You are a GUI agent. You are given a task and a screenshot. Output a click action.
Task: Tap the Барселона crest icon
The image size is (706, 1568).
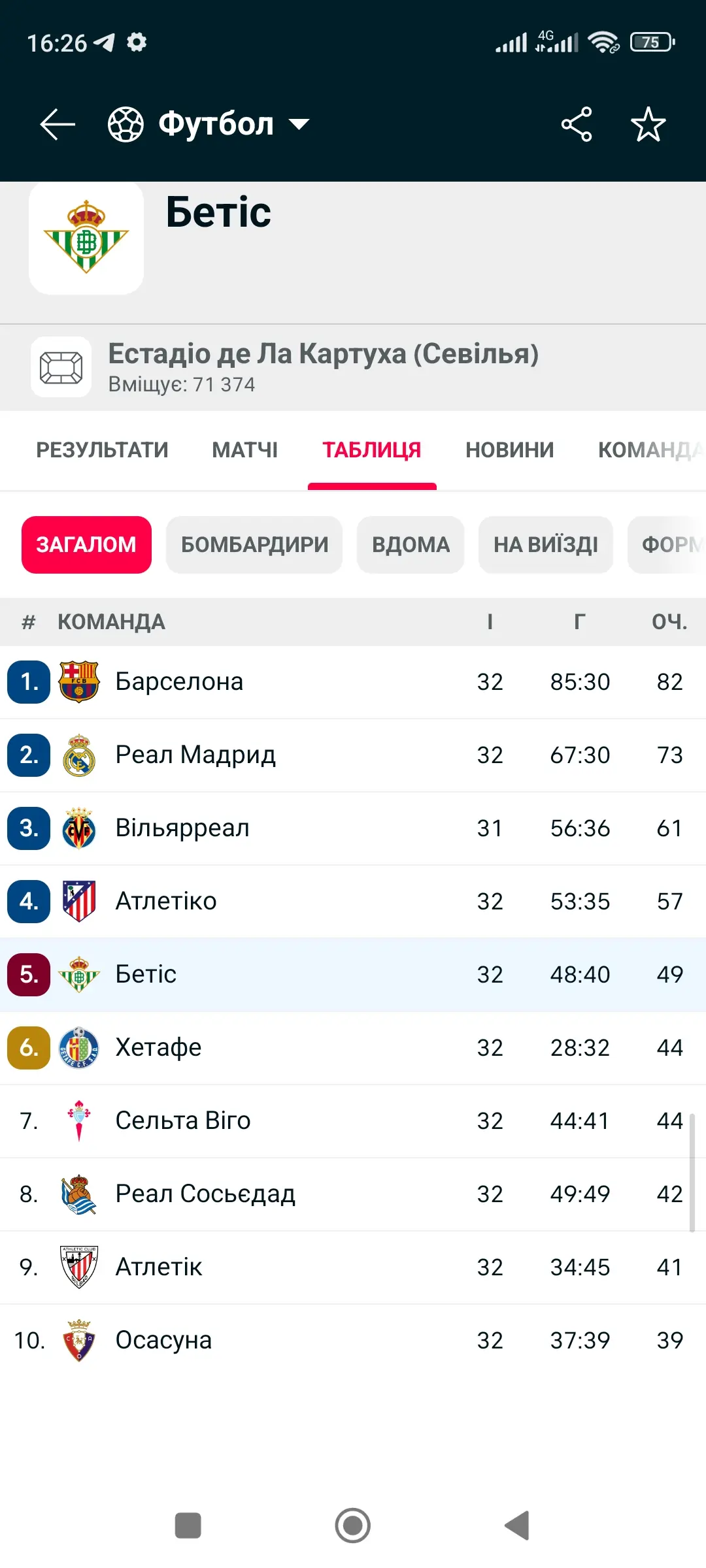tap(79, 682)
